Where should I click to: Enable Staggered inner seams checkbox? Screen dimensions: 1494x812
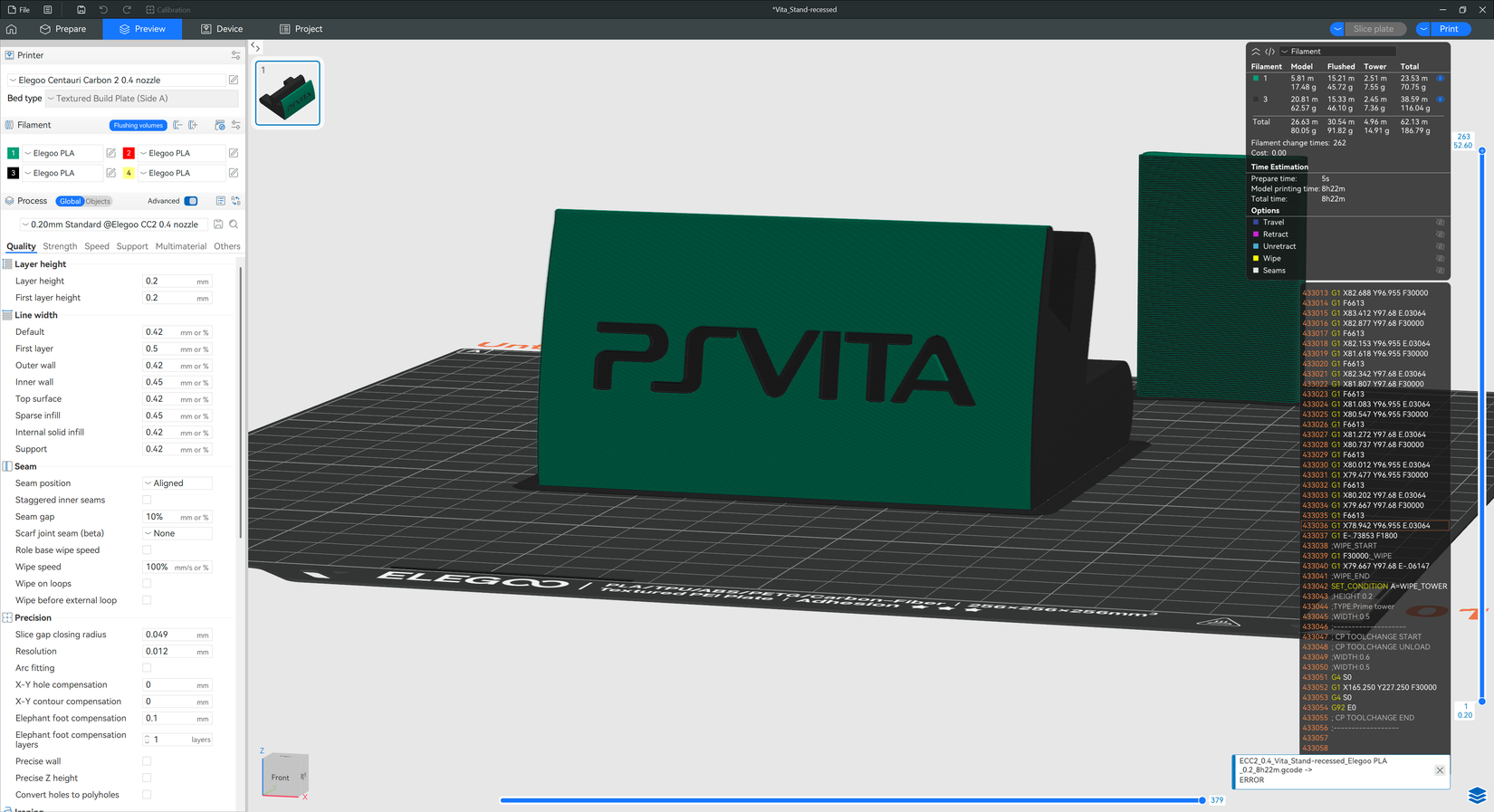[x=147, y=500]
